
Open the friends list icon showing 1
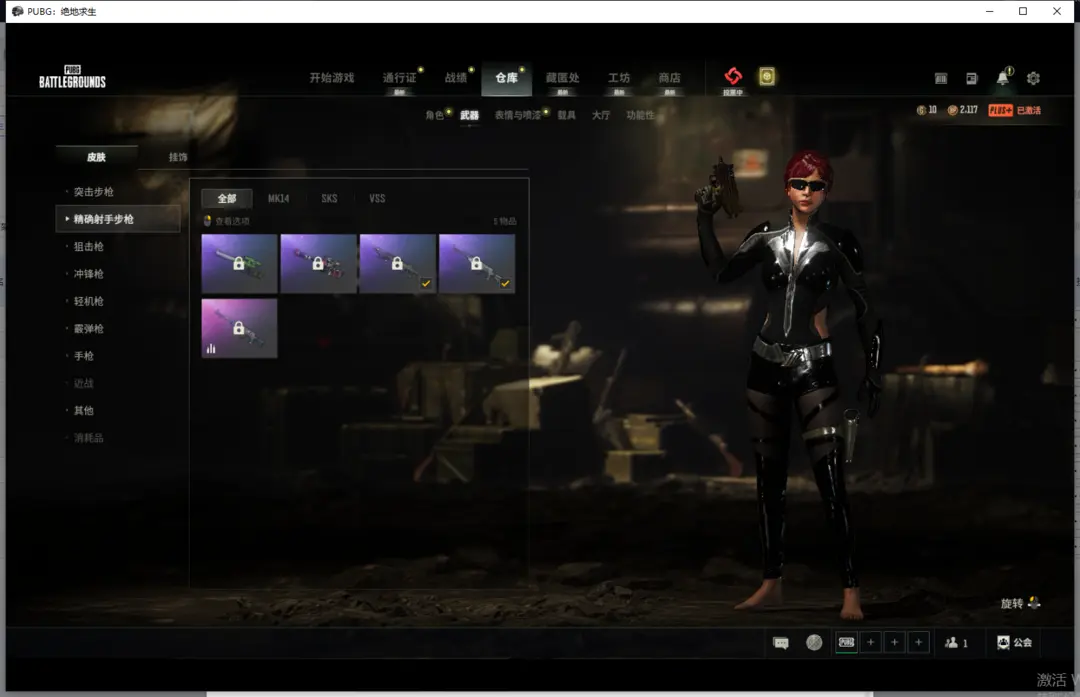956,643
